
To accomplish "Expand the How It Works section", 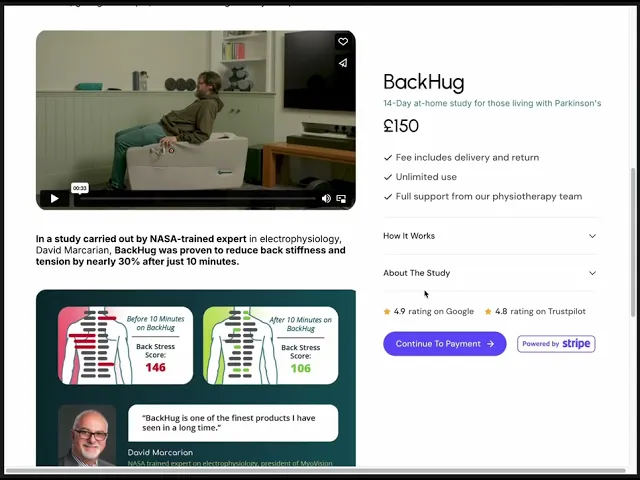I will pos(490,236).
